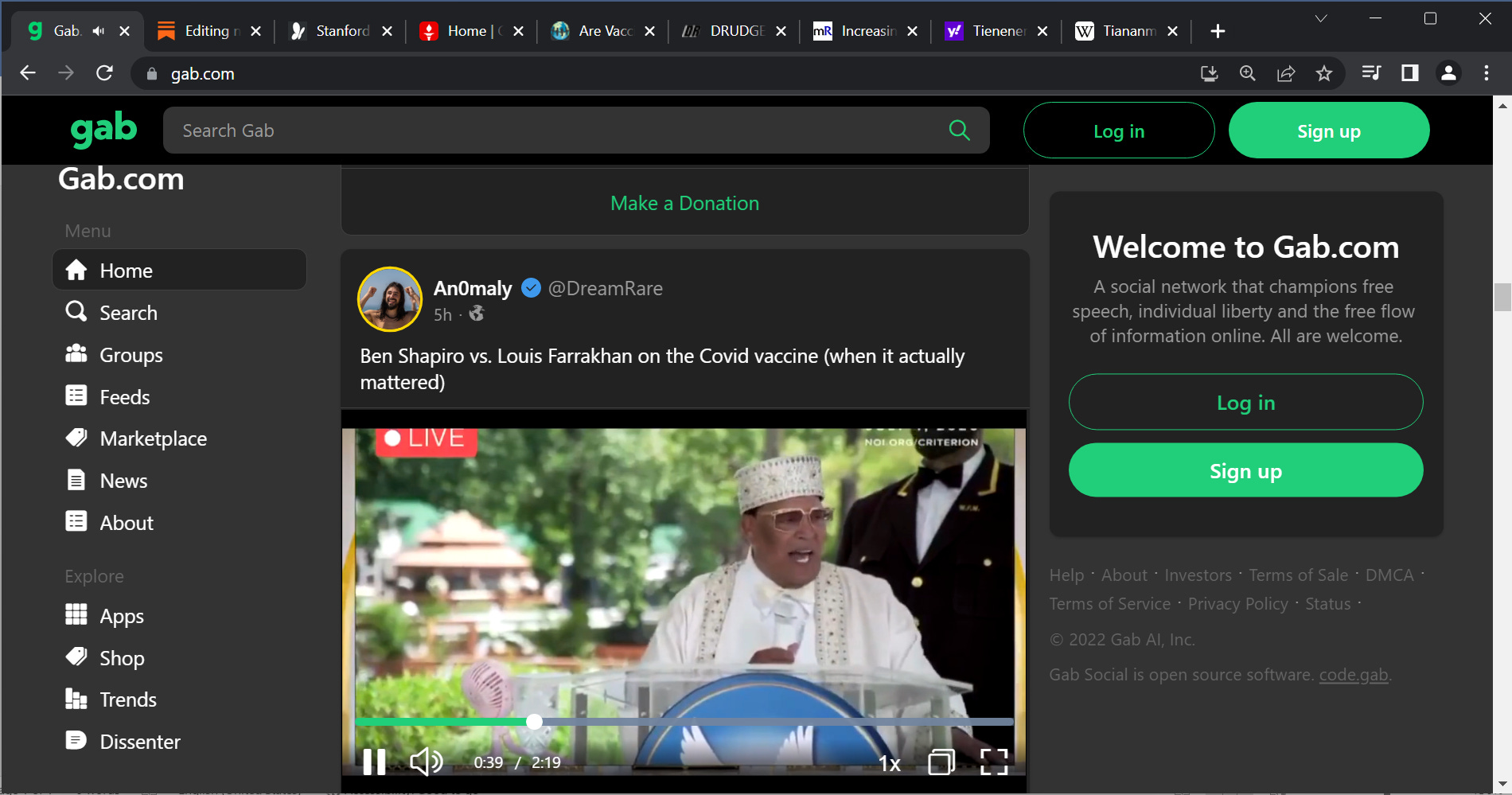
Task: Click the video progress slider handle
Action: 535,722
